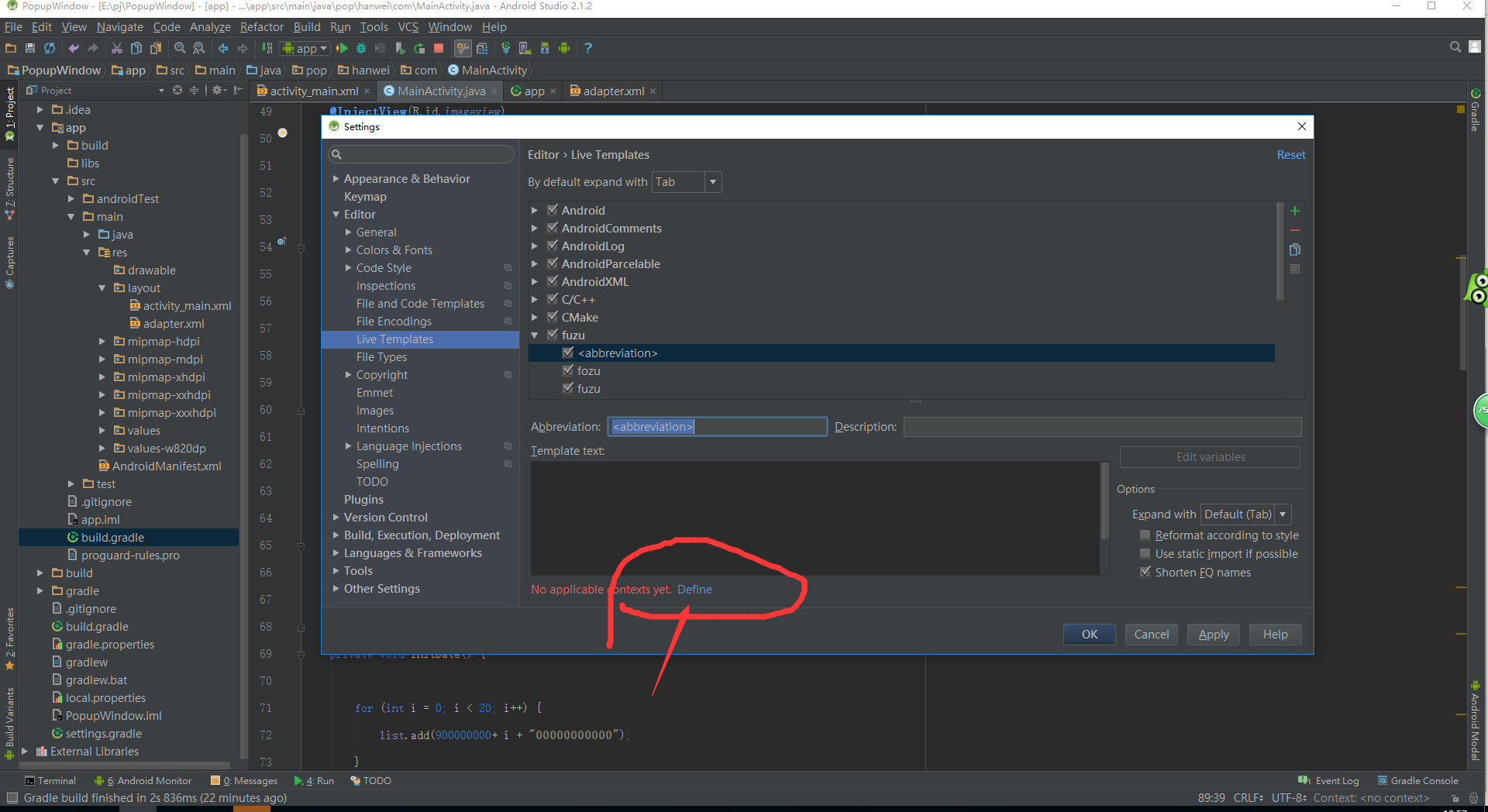Open the Project panel gear settings icon
This screenshot has height=812, width=1488.
(x=219, y=91)
